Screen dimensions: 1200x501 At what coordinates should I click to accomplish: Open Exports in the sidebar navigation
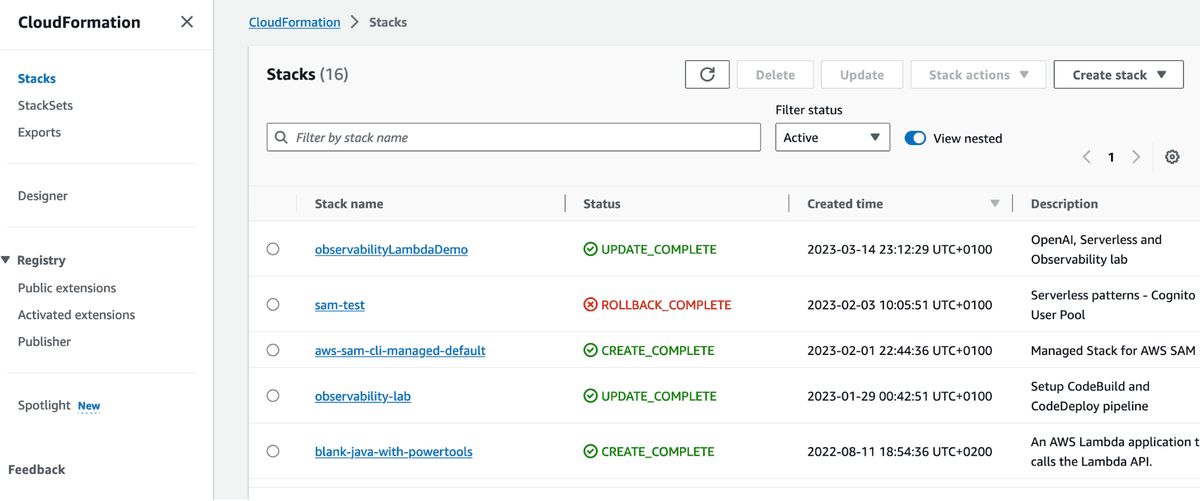tap(39, 132)
